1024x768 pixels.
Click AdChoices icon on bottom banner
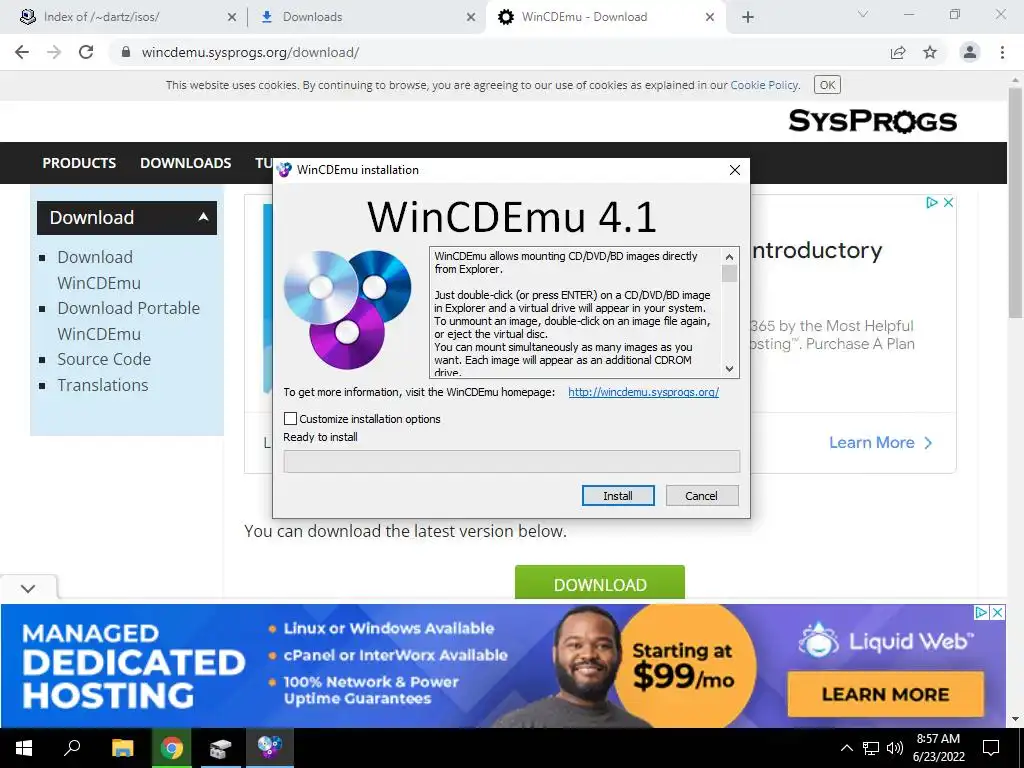pos(981,613)
